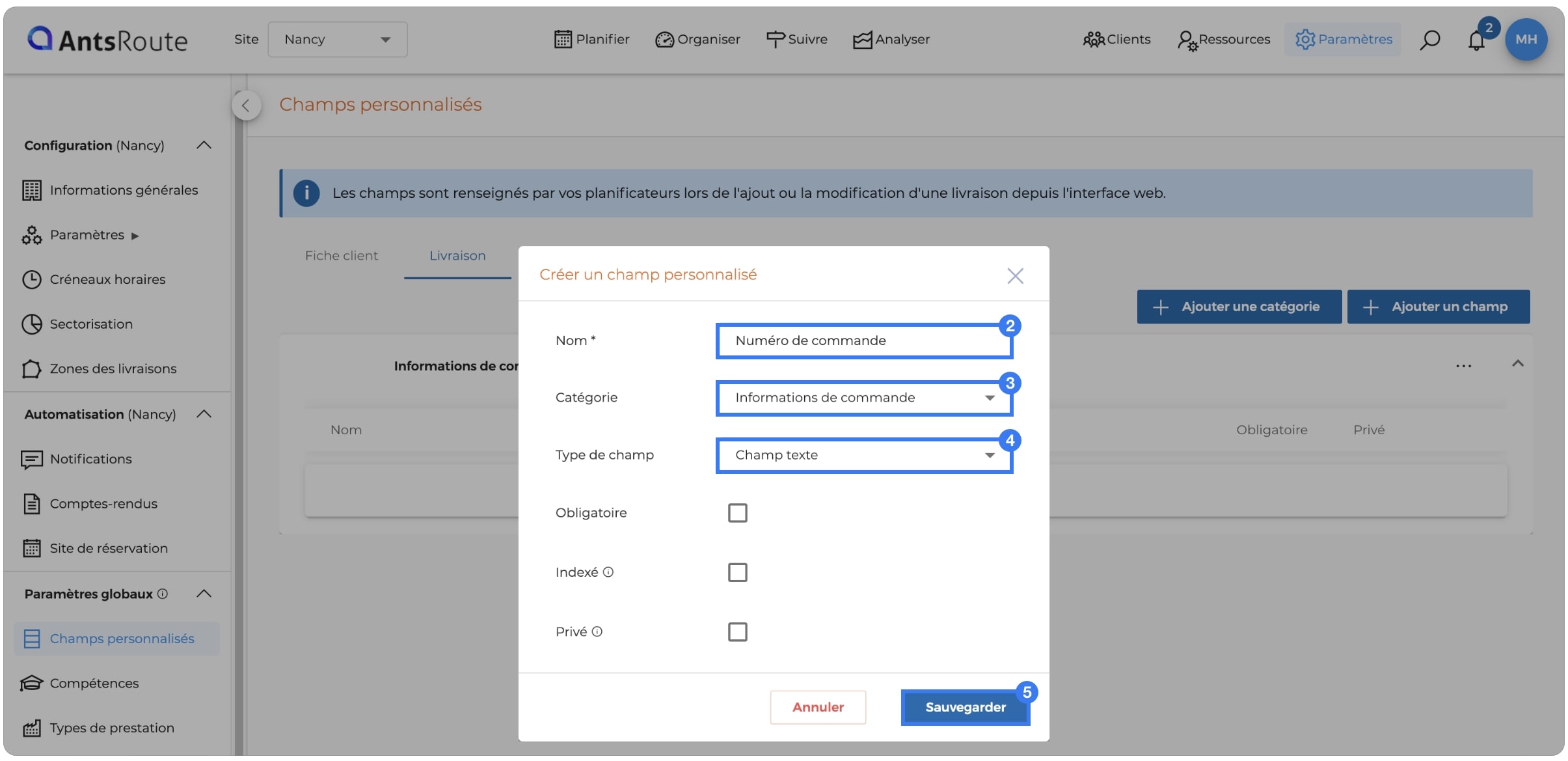Click the Paramètres globaux info icon

tap(163, 594)
